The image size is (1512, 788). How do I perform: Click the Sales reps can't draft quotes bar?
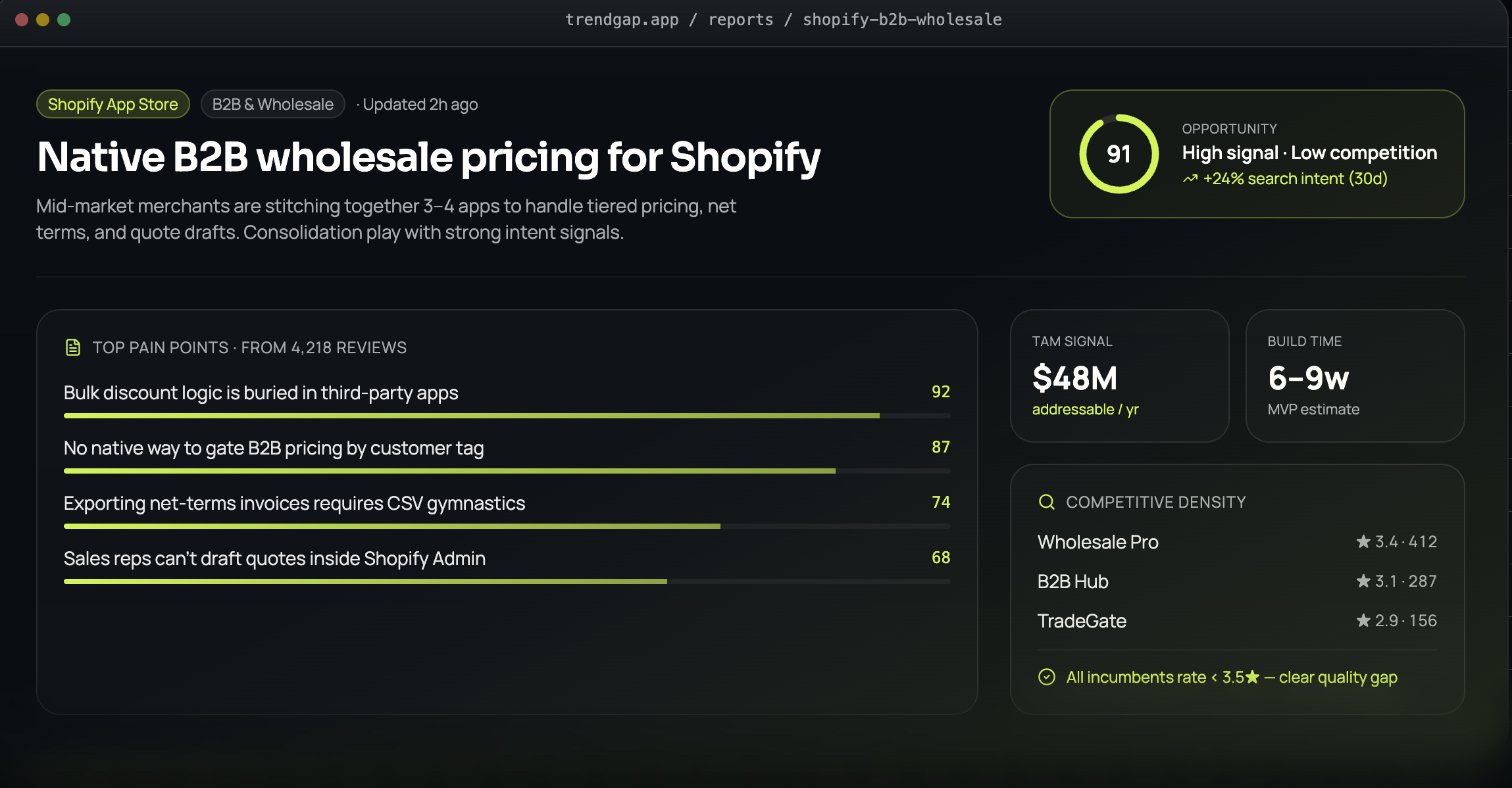tap(507, 581)
